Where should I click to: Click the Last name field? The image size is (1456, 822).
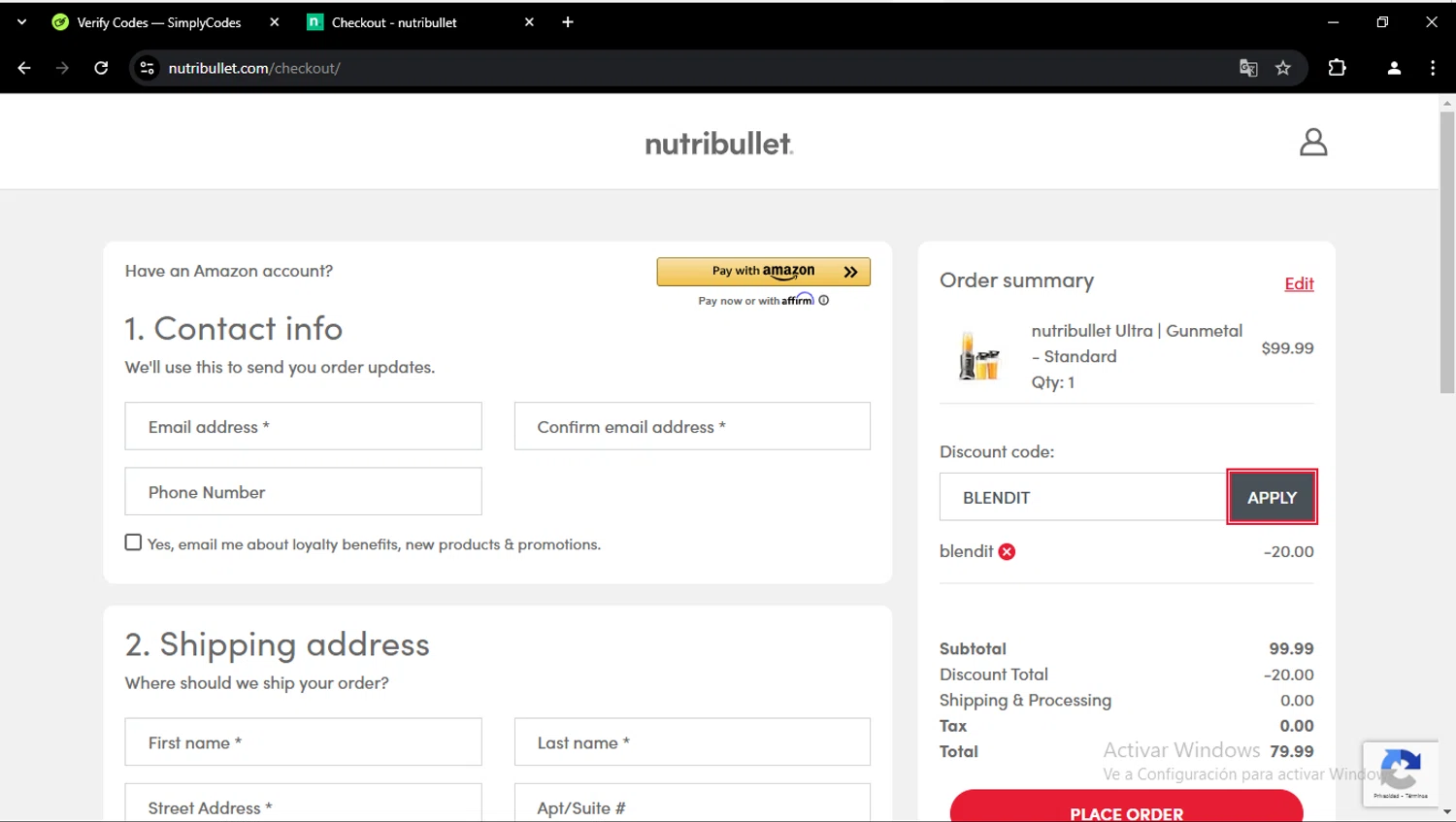[692, 742]
